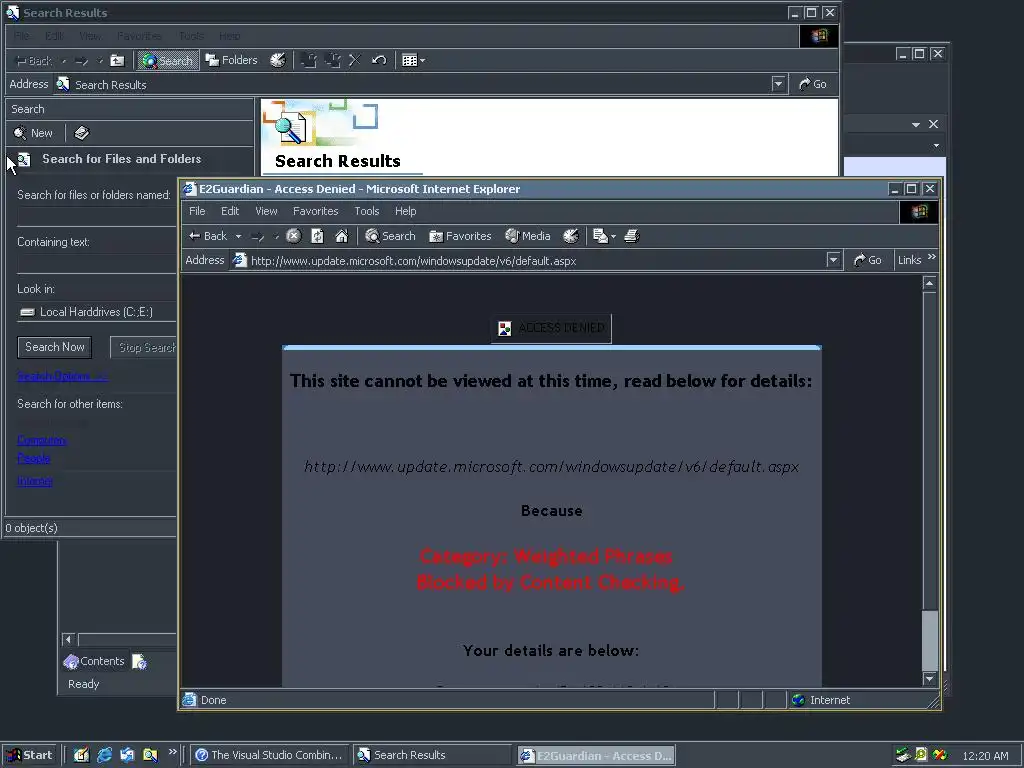This screenshot has height=768, width=1024.
Task: Click the ACCESS DENIED broken image placeholder
Action: 551,328
